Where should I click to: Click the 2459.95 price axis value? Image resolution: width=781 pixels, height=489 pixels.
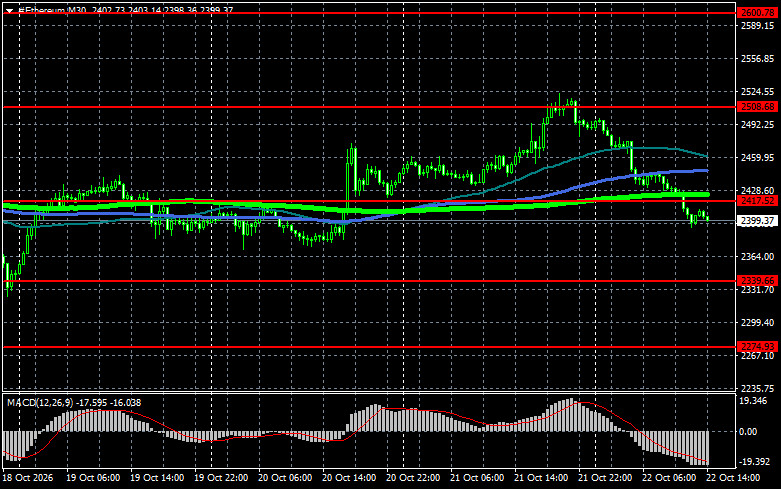(x=758, y=157)
